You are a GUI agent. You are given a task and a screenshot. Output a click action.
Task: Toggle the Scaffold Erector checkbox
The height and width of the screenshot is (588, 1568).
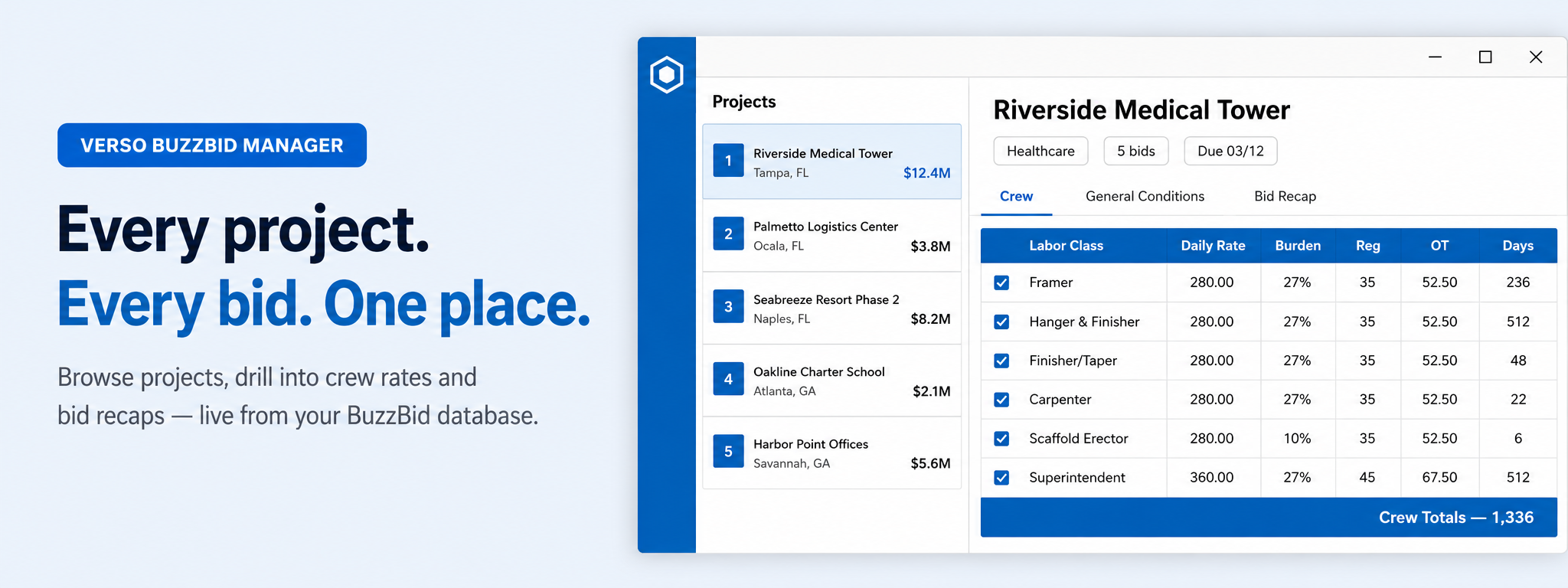click(x=1001, y=439)
